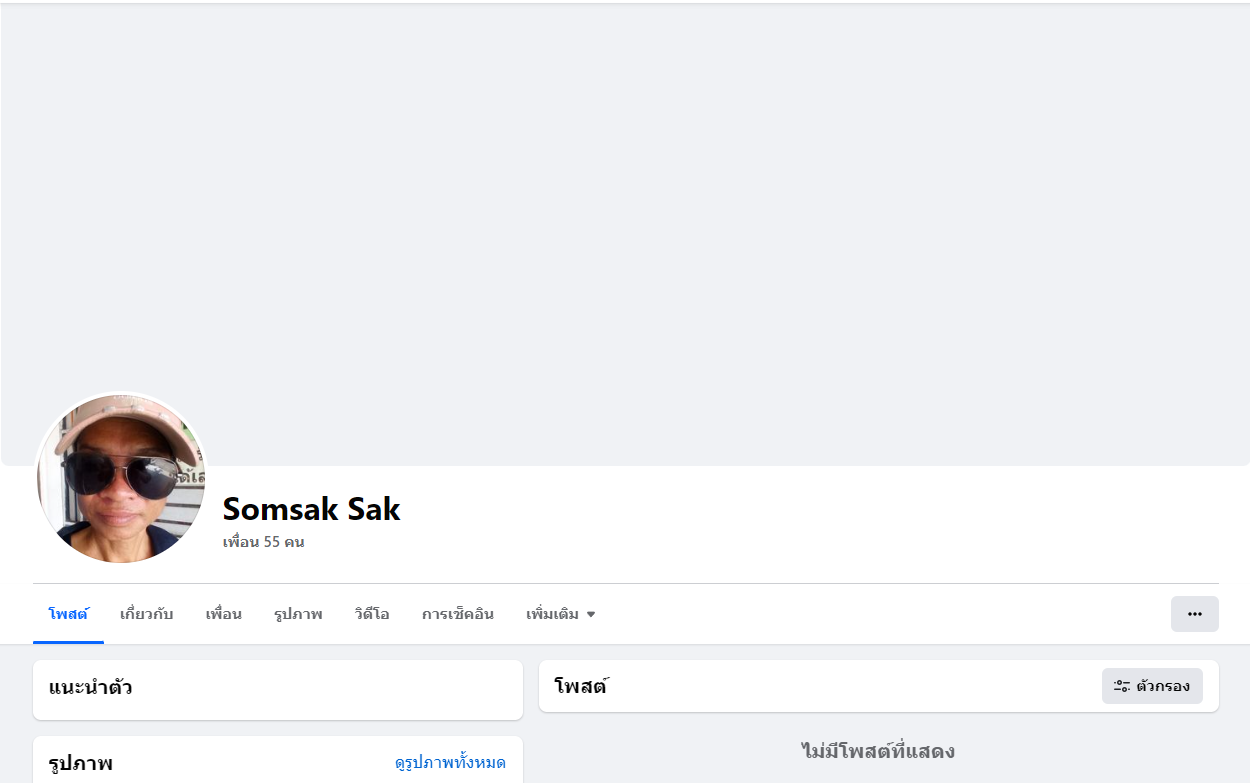The image size is (1250, 783).
Task: Expand the เพิ่มเติม tab label
Action: [x=552, y=614]
